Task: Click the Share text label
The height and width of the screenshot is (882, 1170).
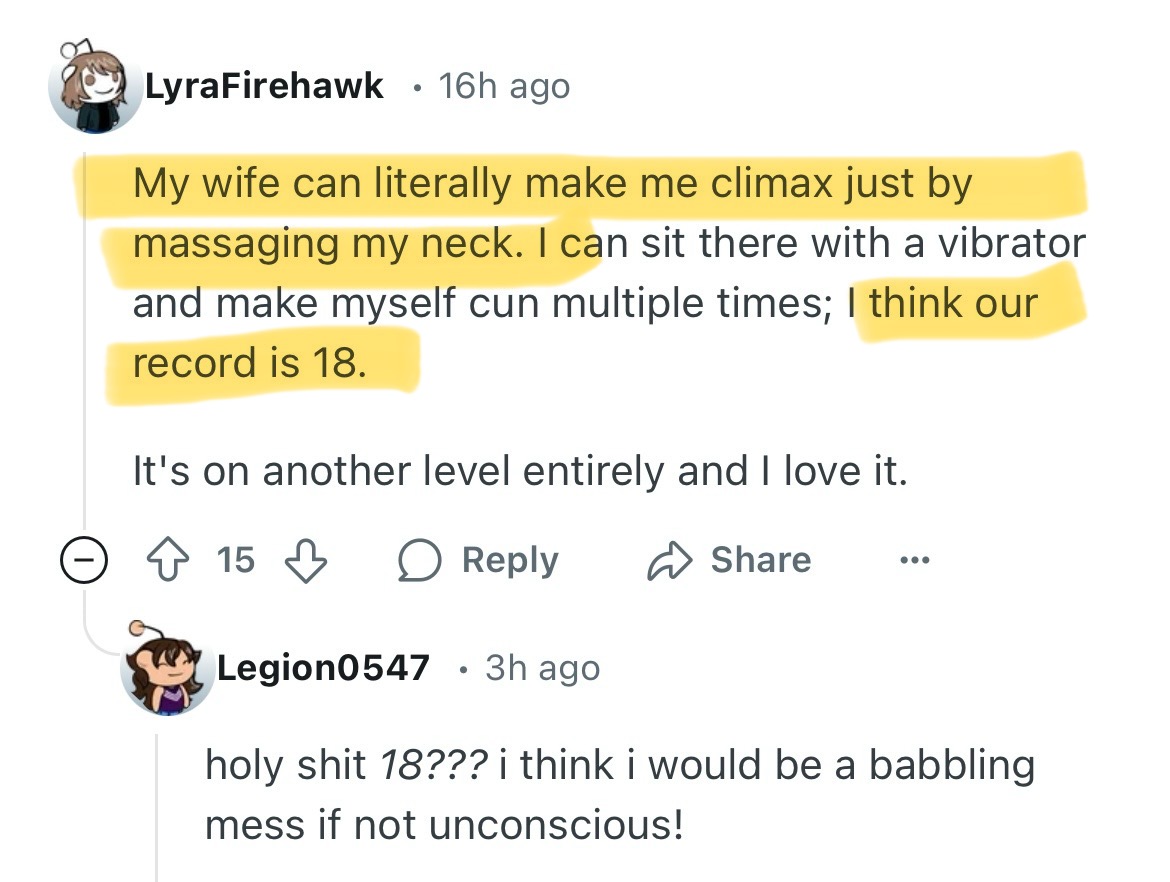Action: tap(761, 560)
